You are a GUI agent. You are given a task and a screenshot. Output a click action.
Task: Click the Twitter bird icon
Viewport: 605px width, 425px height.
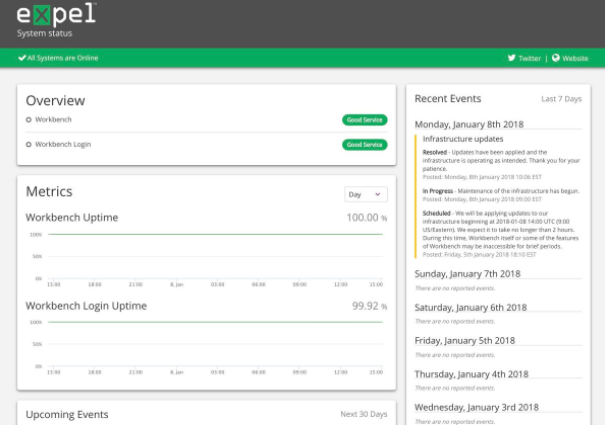click(x=512, y=58)
